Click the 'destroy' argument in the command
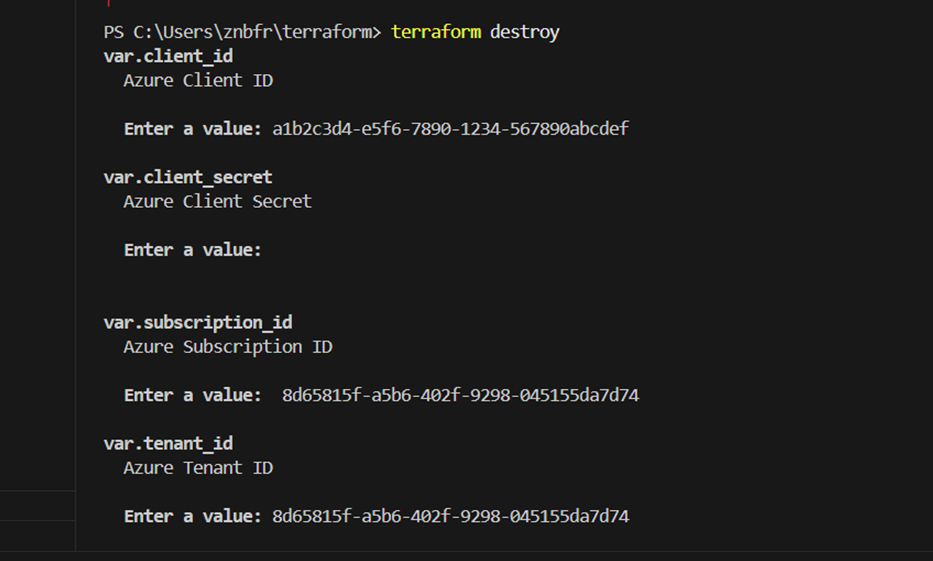Screen dimensions: 933x561 525,32
